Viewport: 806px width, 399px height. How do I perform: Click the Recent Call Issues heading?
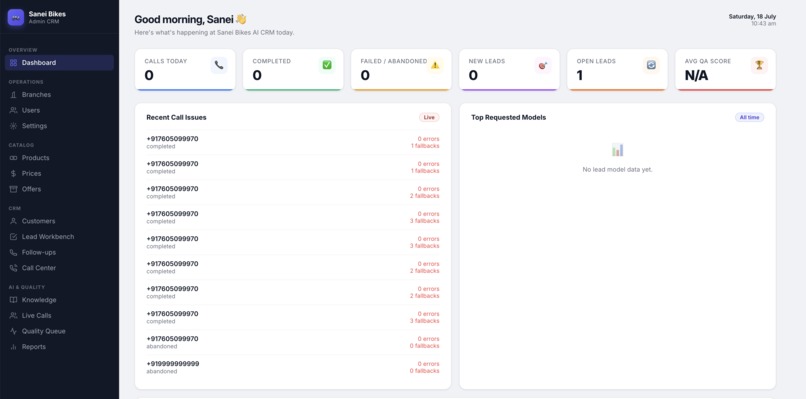[x=176, y=117]
